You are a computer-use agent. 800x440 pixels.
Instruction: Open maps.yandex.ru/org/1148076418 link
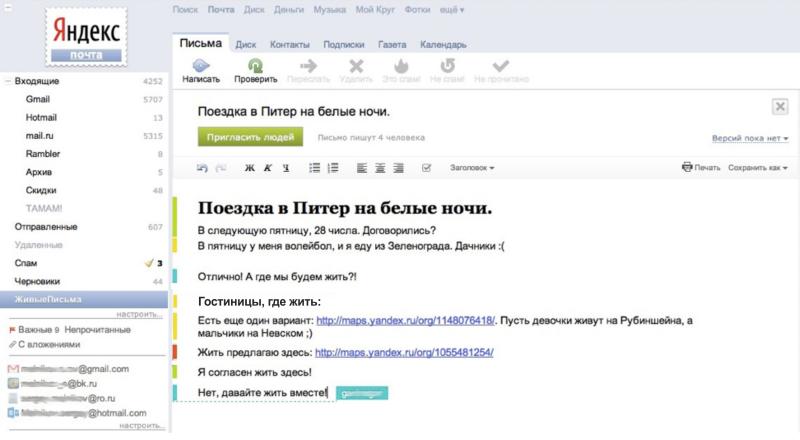(406, 321)
